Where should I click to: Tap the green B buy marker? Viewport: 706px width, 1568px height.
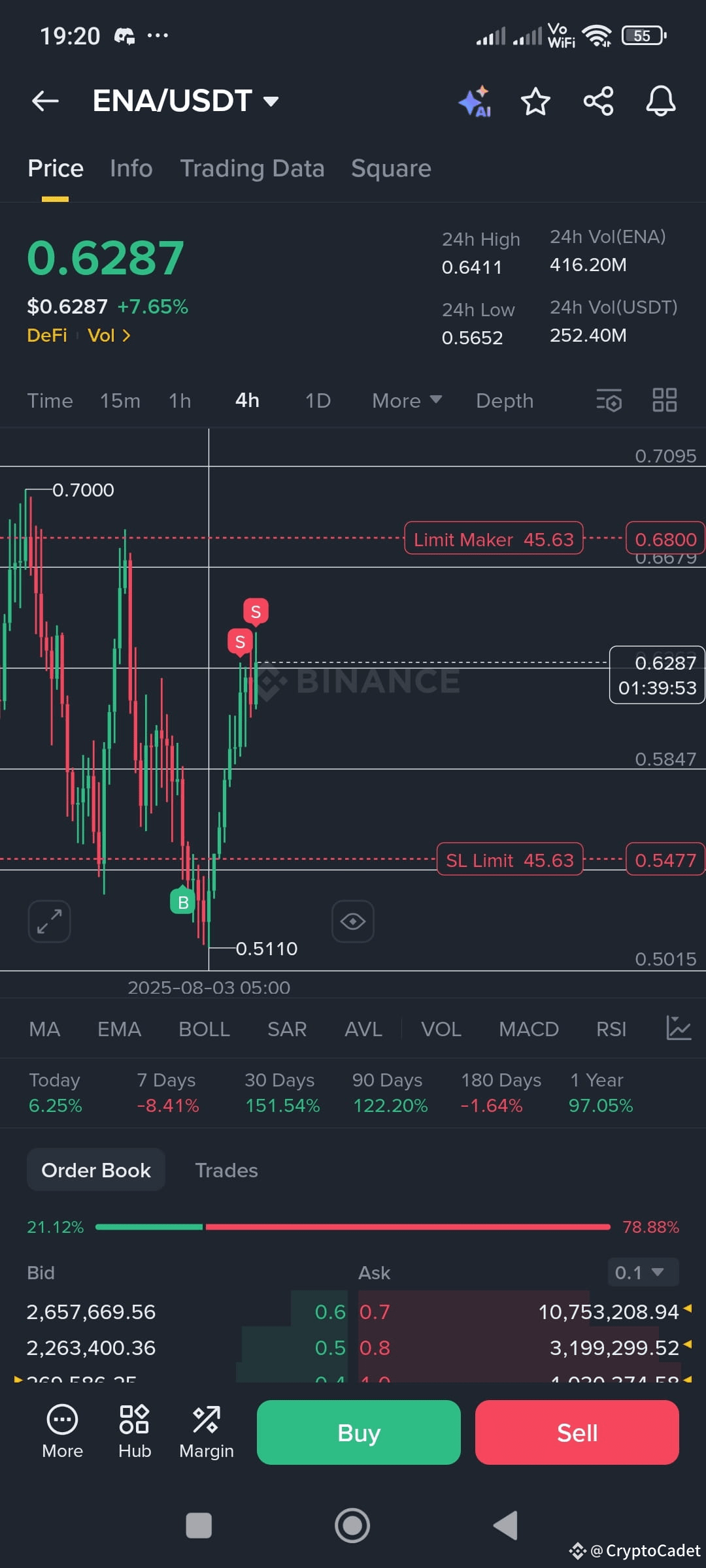pyautogui.click(x=183, y=902)
